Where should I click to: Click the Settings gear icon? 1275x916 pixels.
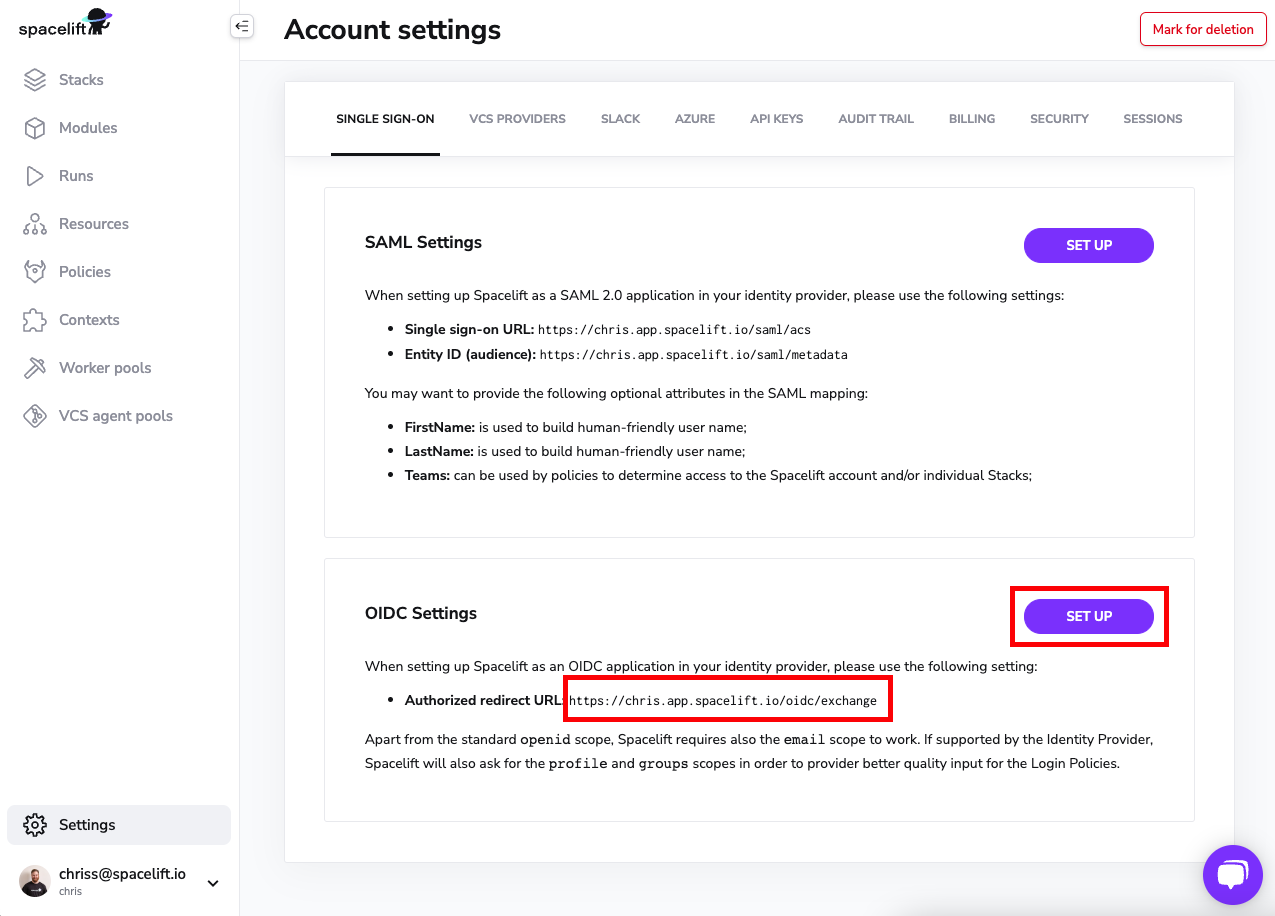coord(35,825)
